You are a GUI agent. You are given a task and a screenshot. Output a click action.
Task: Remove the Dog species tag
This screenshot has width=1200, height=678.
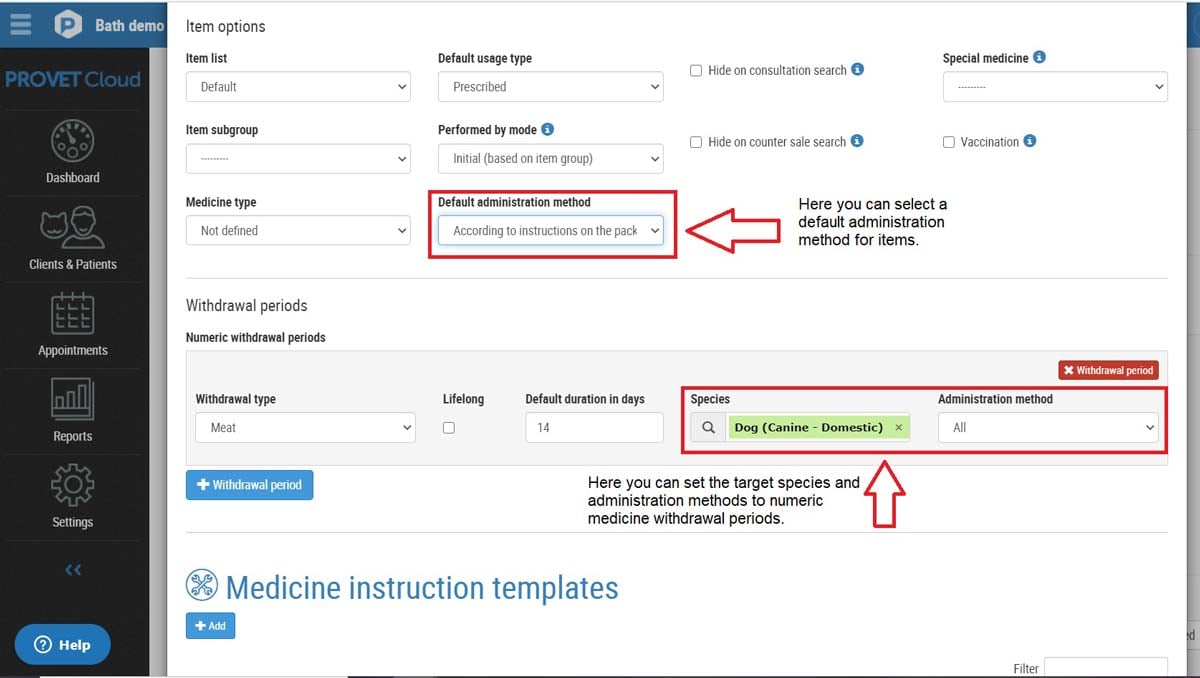pos(898,427)
